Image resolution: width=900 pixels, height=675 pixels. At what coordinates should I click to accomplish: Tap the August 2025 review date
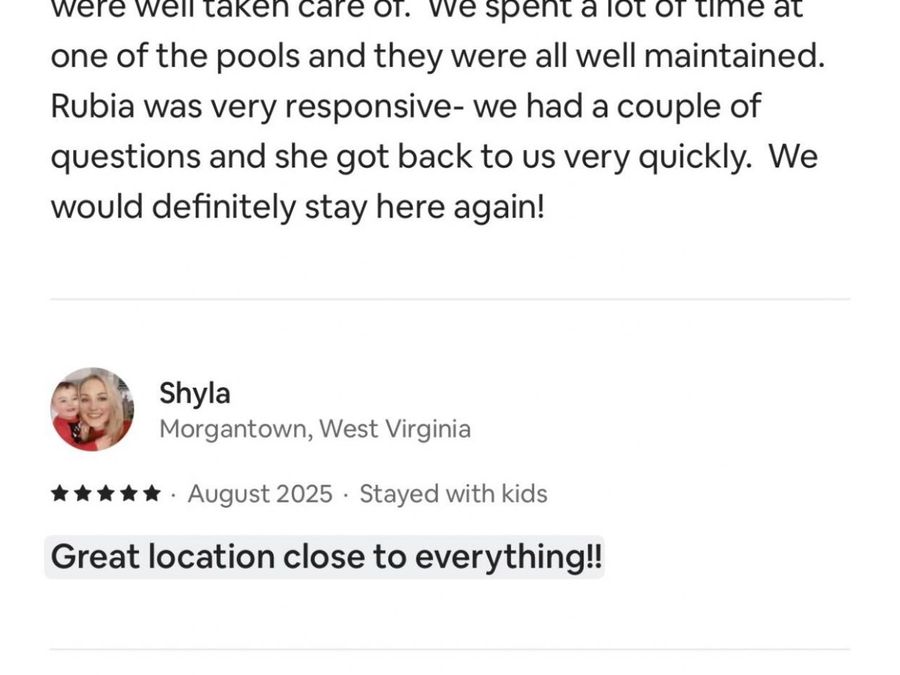[260, 494]
